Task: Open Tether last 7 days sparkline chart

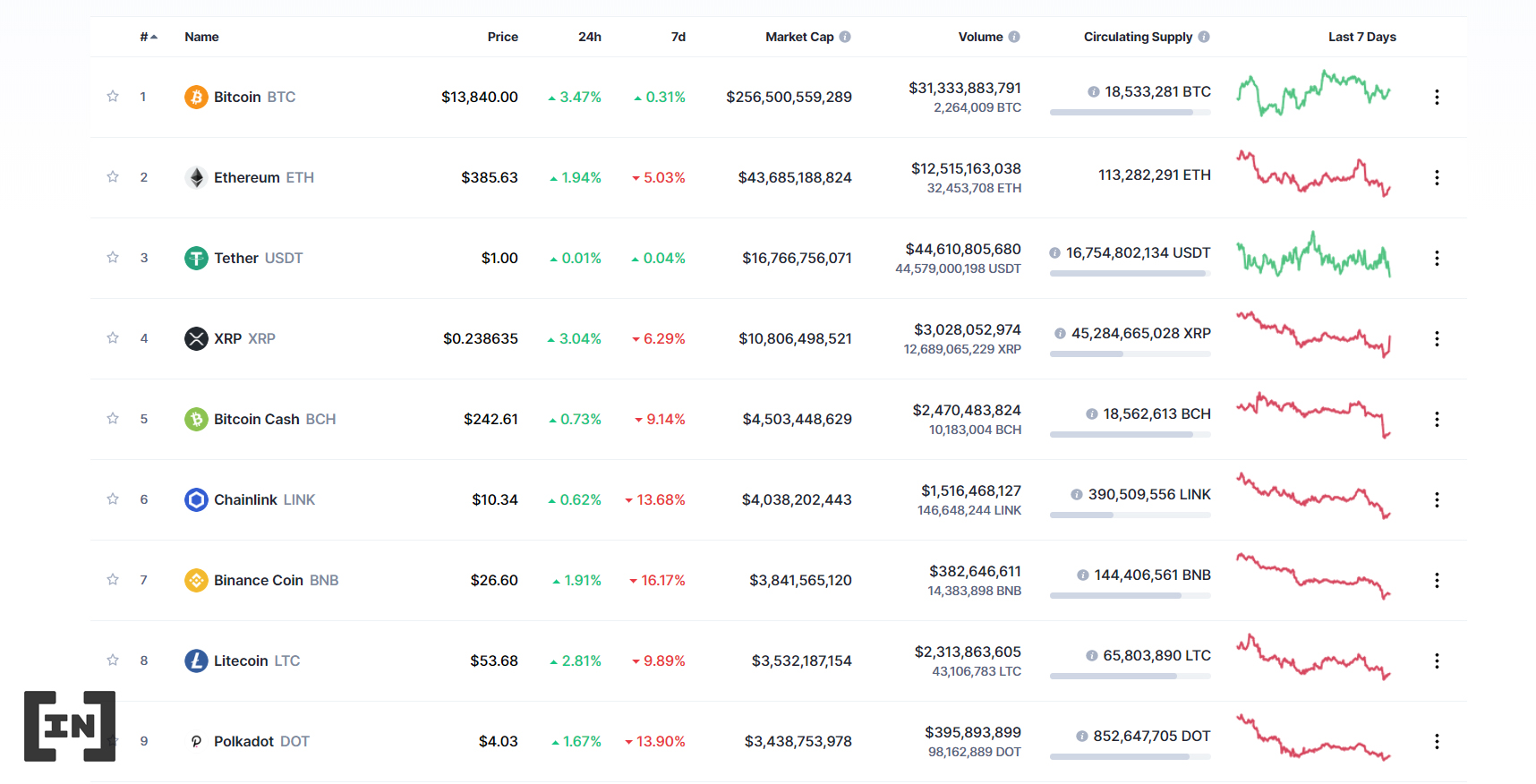Action: coord(1313,254)
